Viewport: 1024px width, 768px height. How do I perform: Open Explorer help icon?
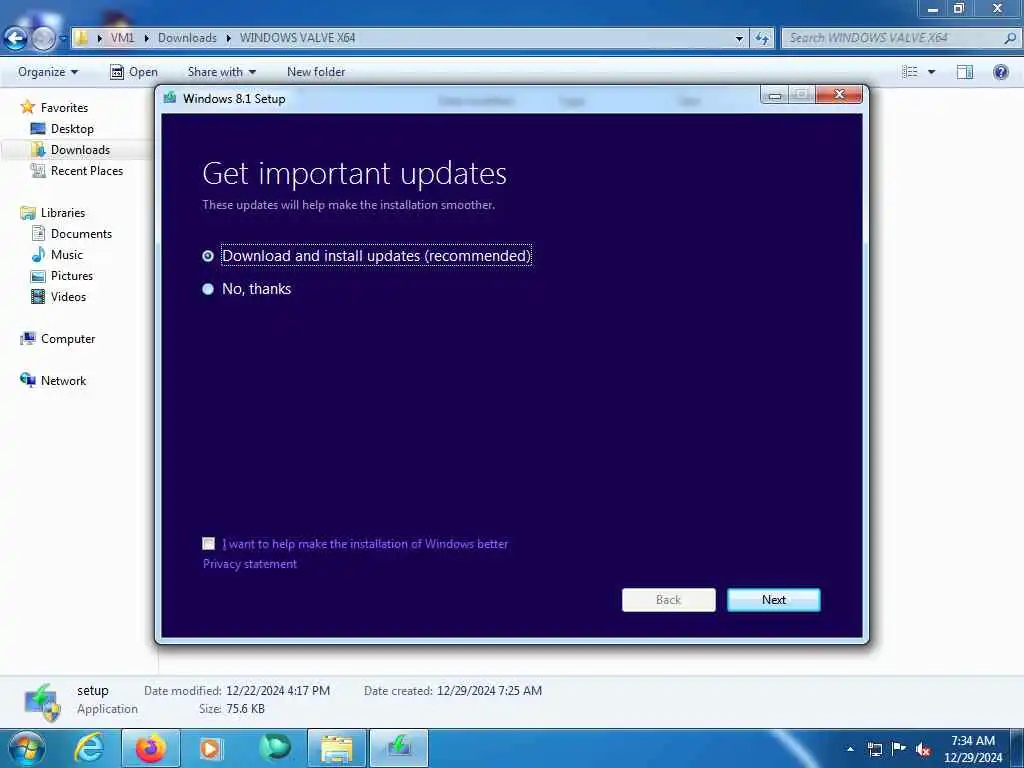click(x=1000, y=72)
